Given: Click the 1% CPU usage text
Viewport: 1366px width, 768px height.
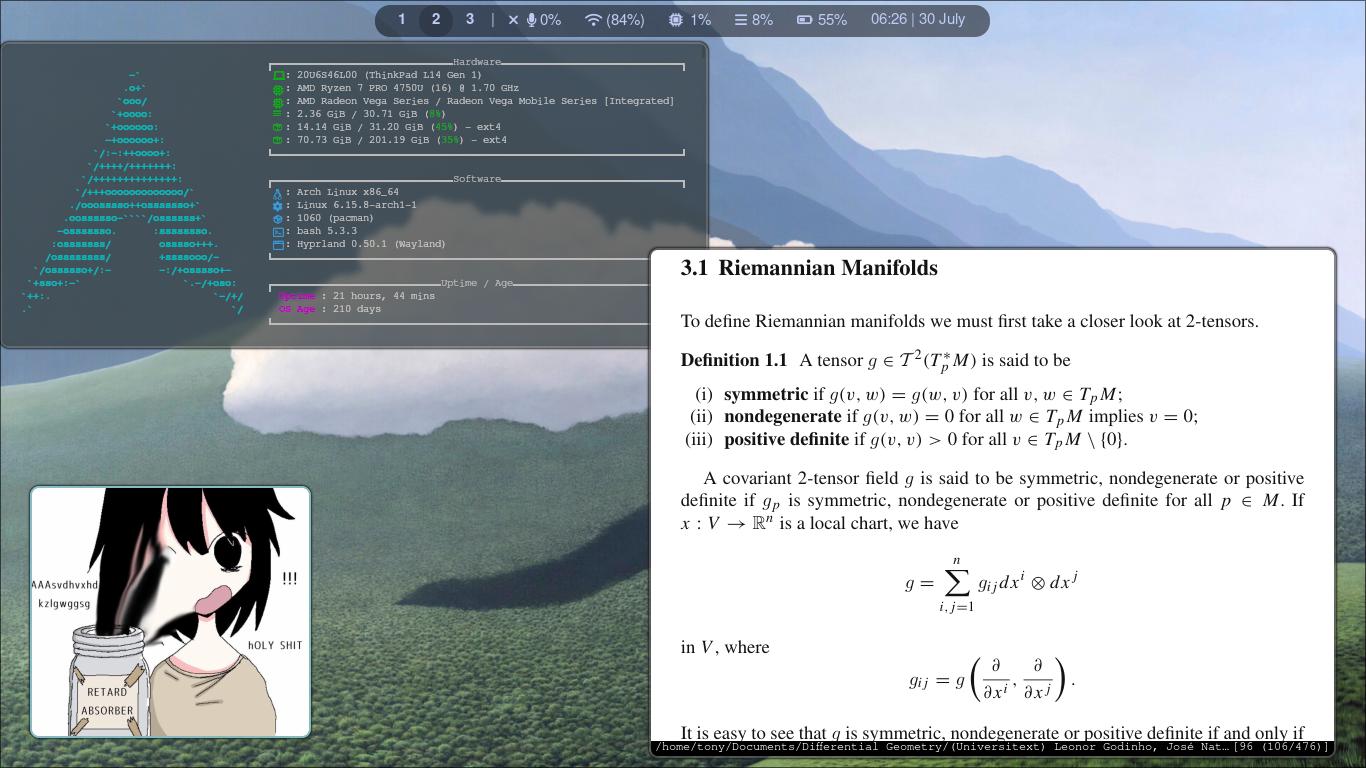Looking at the screenshot, I should (701, 20).
